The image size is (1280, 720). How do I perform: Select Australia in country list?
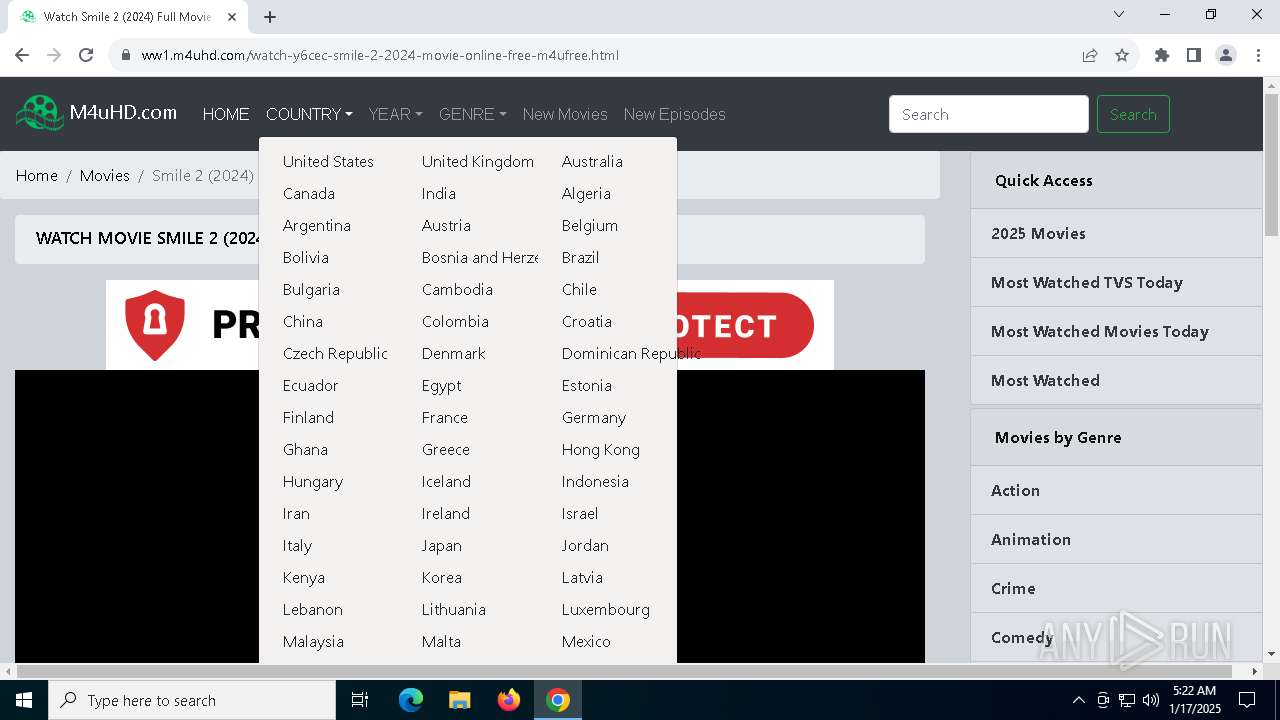[592, 161]
